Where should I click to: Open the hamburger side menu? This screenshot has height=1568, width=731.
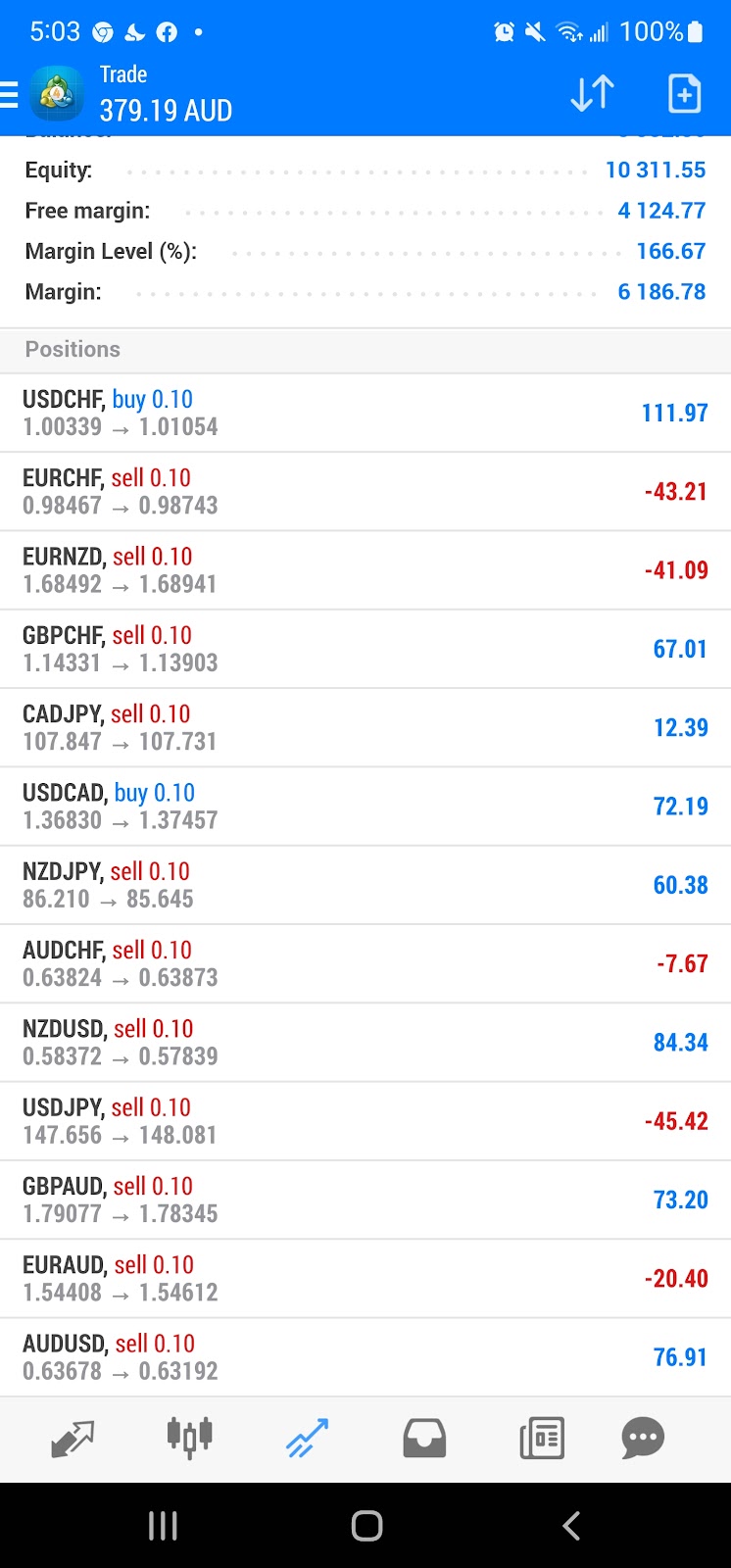tap(9, 94)
